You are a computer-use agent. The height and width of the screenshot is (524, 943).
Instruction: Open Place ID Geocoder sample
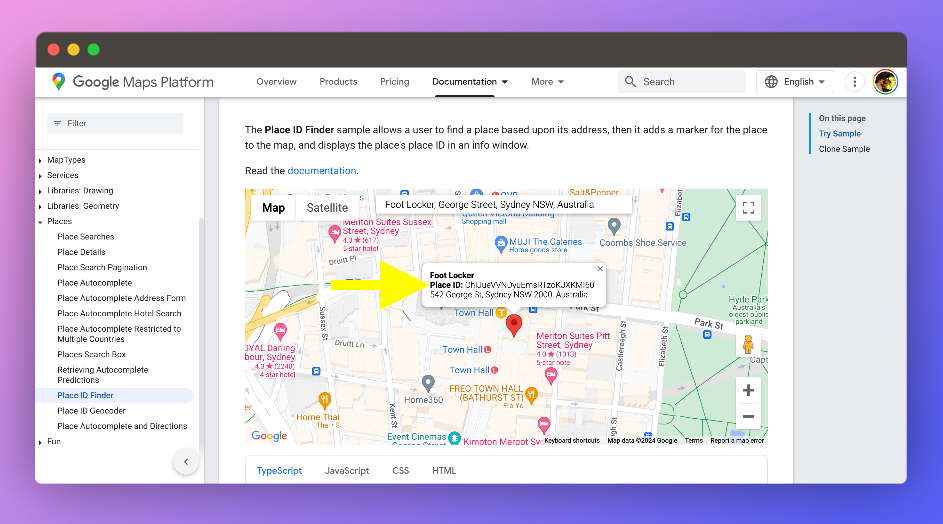click(91, 411)
